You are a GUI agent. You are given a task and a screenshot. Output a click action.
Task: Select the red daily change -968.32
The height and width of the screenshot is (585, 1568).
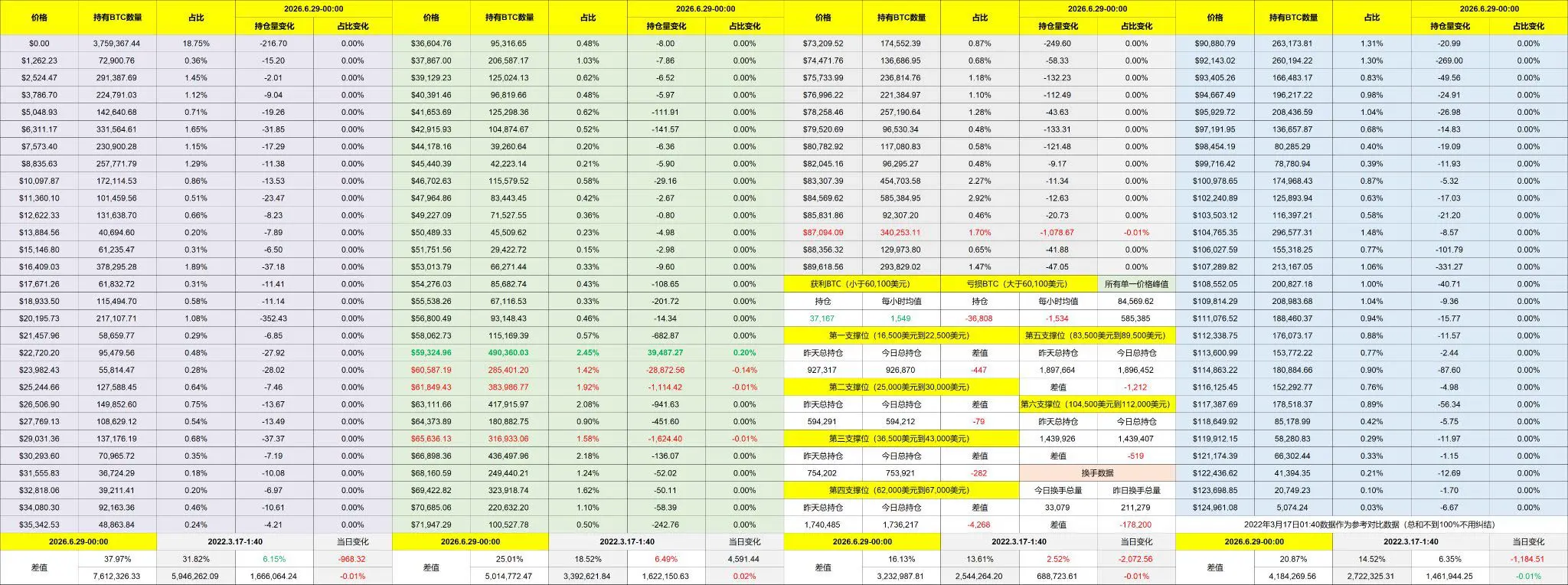tap(352, 559)
